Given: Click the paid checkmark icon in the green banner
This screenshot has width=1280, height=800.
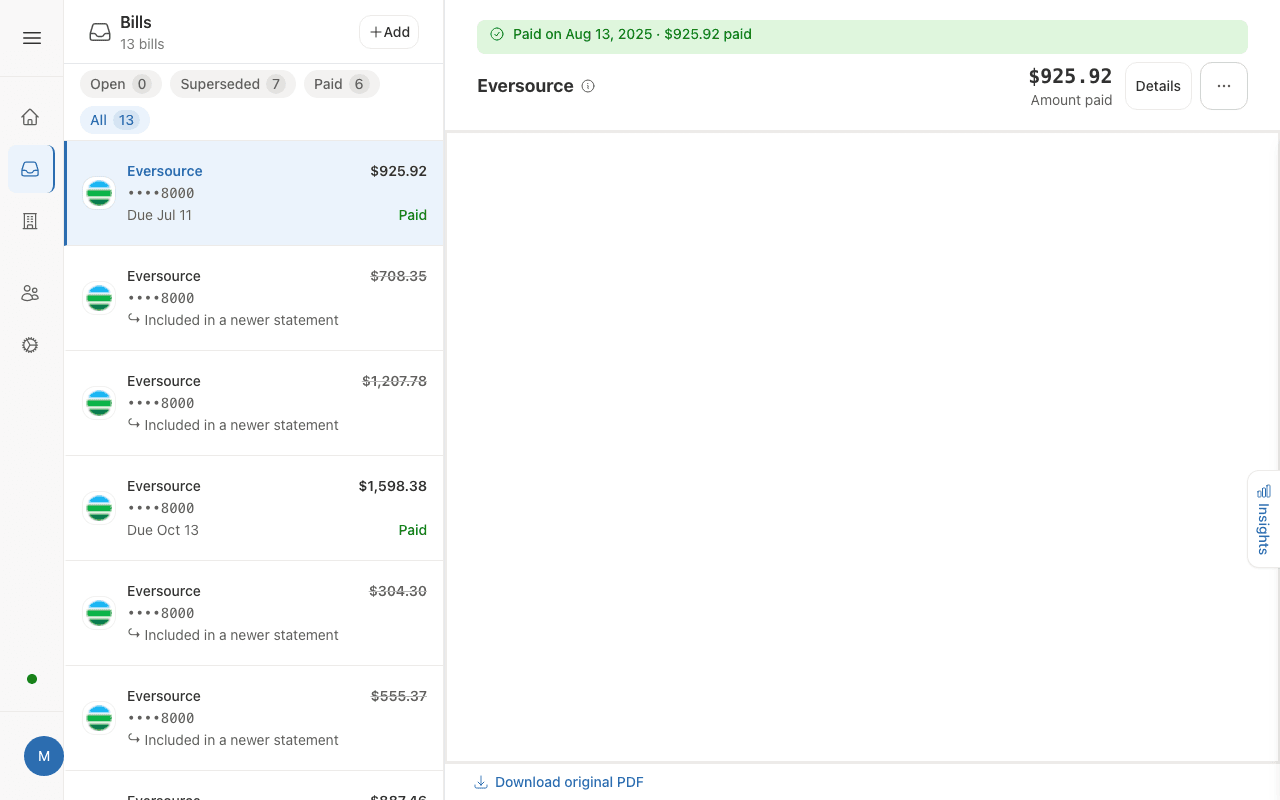Looking at the screenshot, I should pyautogui.click(x=497, y=34).
